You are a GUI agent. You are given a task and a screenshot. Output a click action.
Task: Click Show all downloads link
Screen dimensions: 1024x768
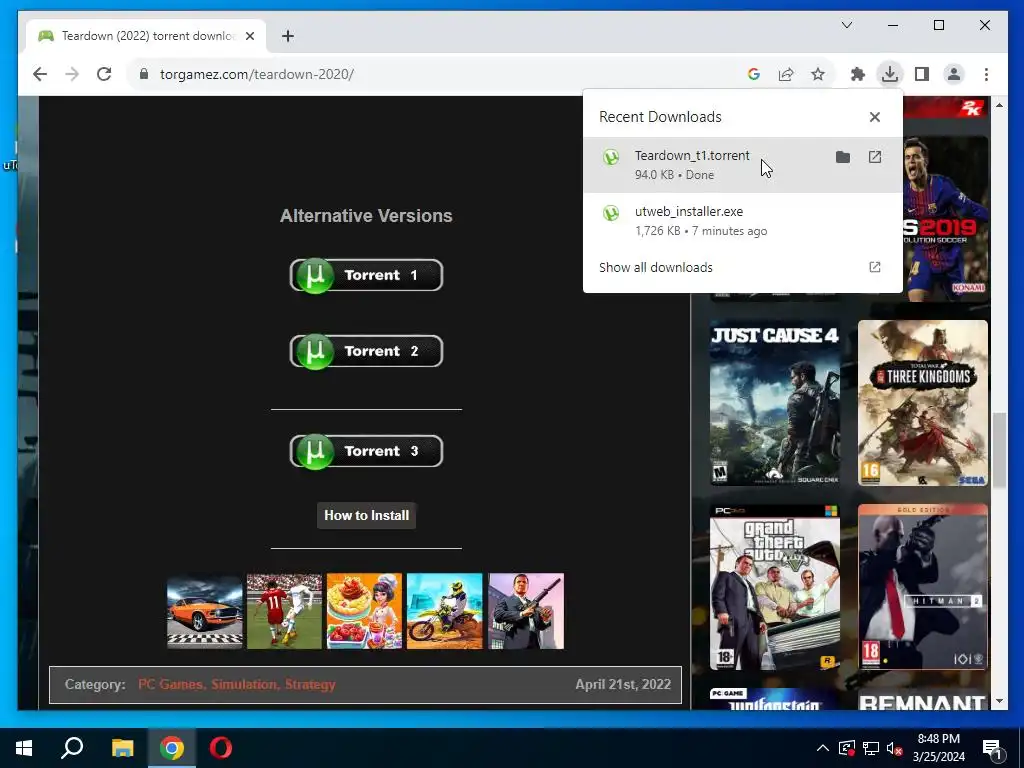656,267
